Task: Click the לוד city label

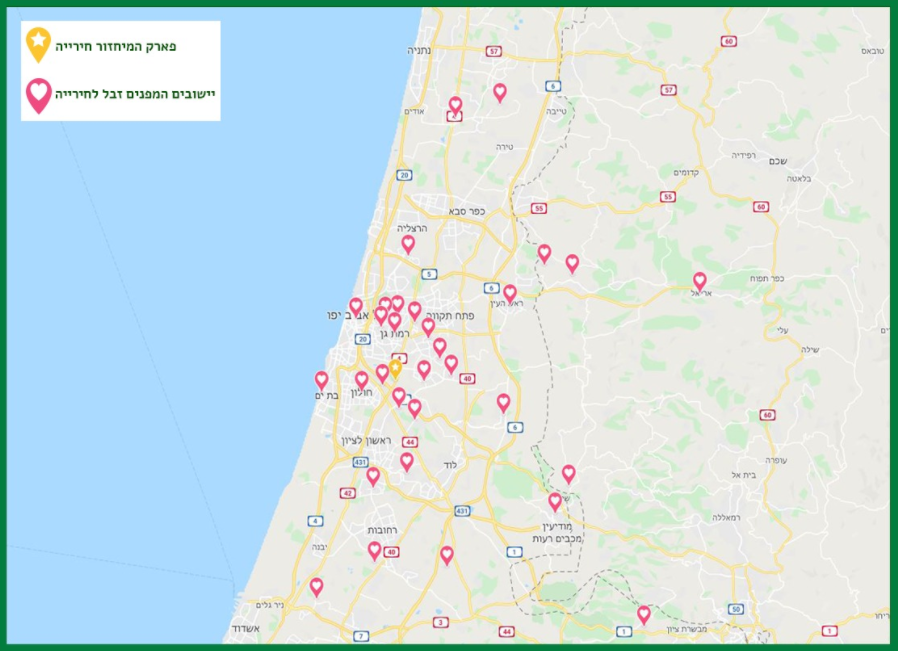Action: pos(451,465)
